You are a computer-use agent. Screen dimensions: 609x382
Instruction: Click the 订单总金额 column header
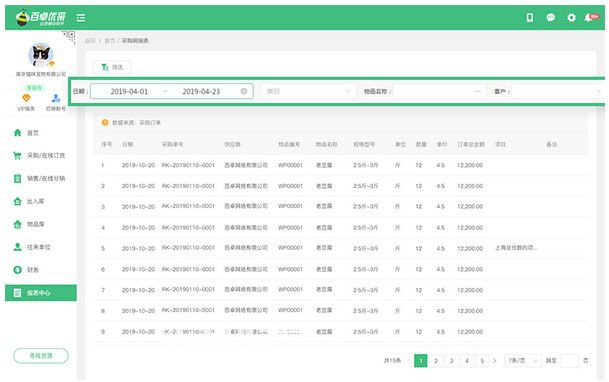(471, 144)
